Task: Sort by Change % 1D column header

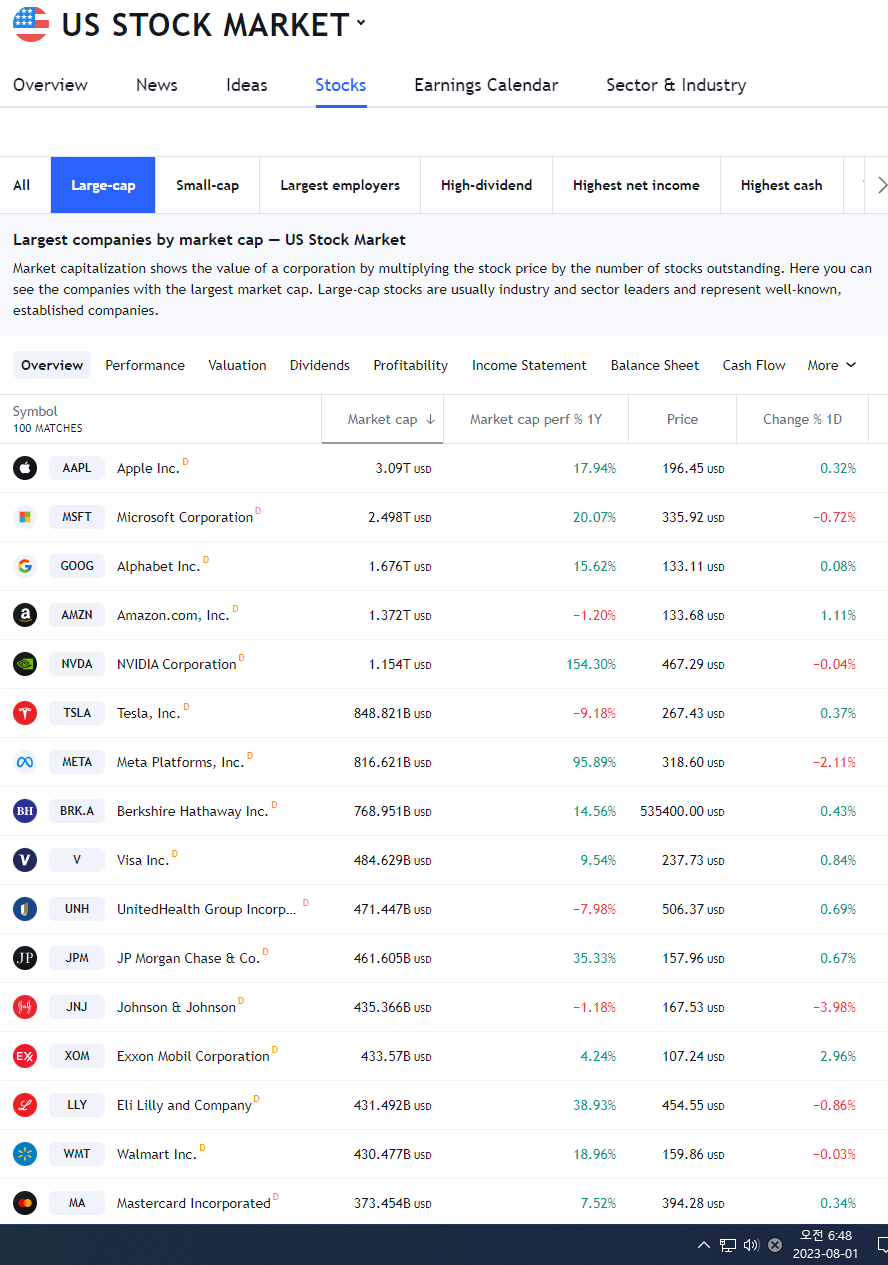Action: click(802, 419)
